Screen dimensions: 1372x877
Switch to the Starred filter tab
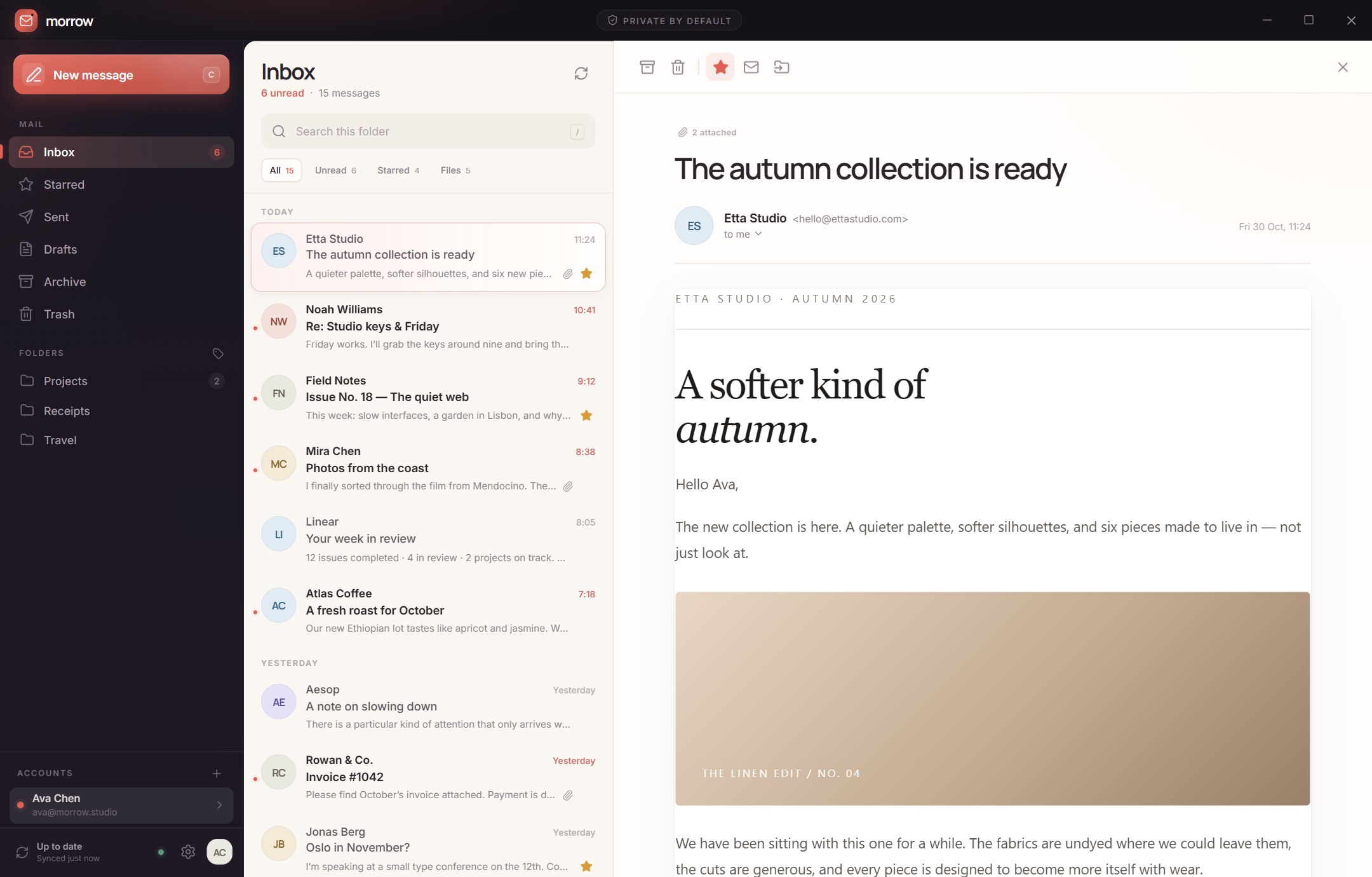tap(398, 170)
